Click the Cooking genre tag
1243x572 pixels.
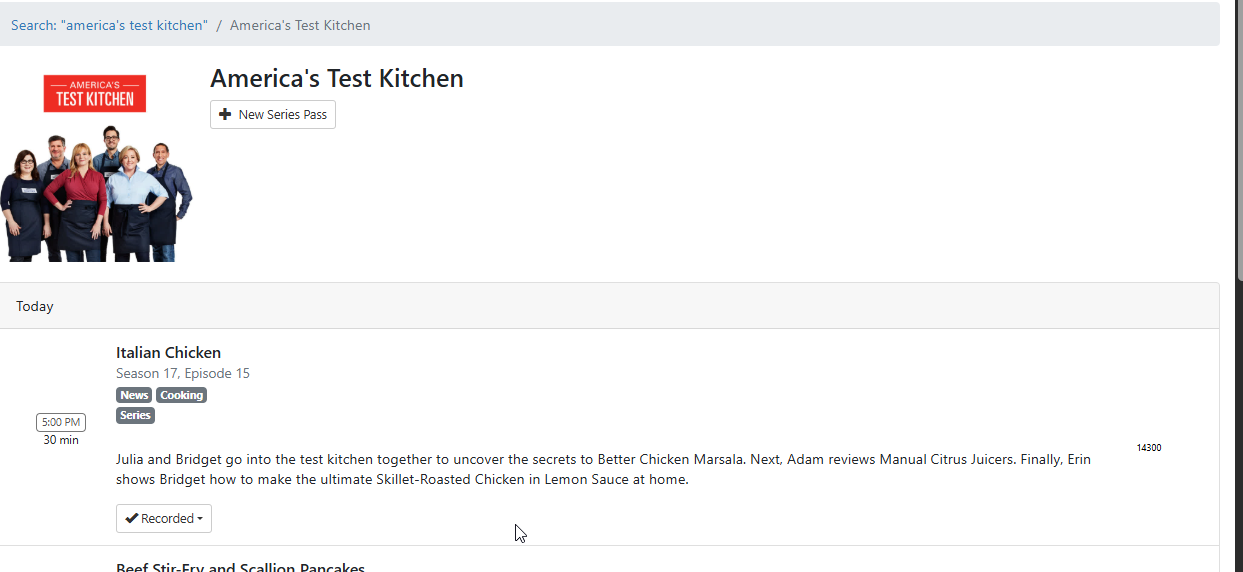tap(182, 395)
